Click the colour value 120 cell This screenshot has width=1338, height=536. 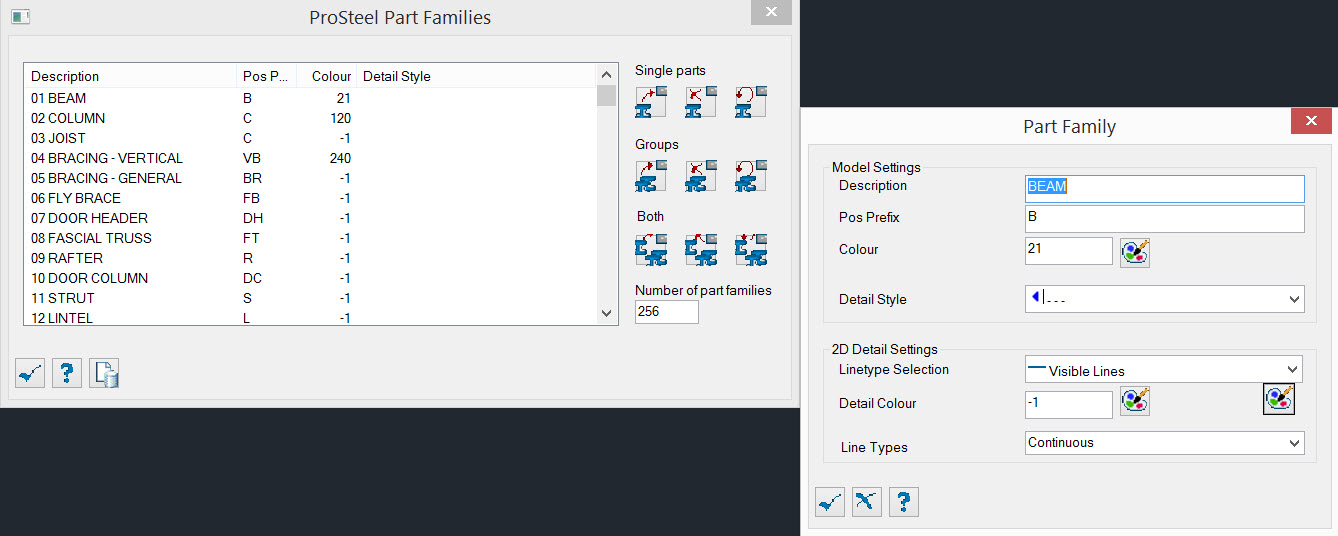(340, 118)
